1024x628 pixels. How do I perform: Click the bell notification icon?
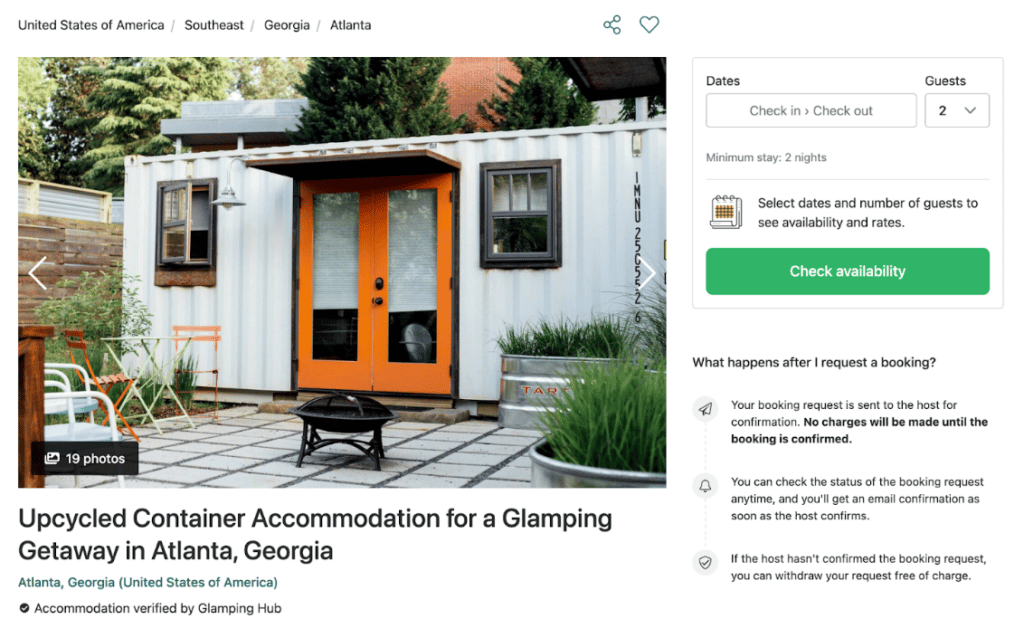[705, 486]
